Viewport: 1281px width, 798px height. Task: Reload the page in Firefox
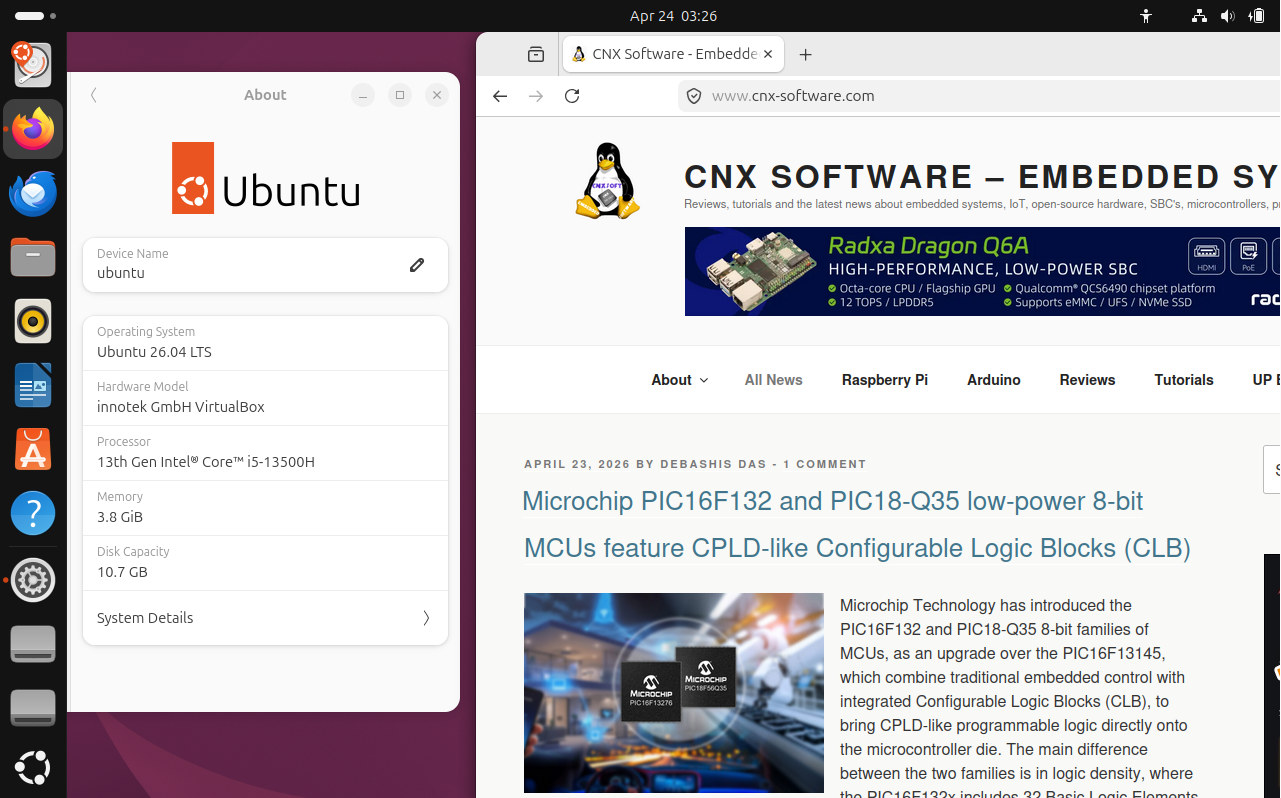tap(572, 96)
